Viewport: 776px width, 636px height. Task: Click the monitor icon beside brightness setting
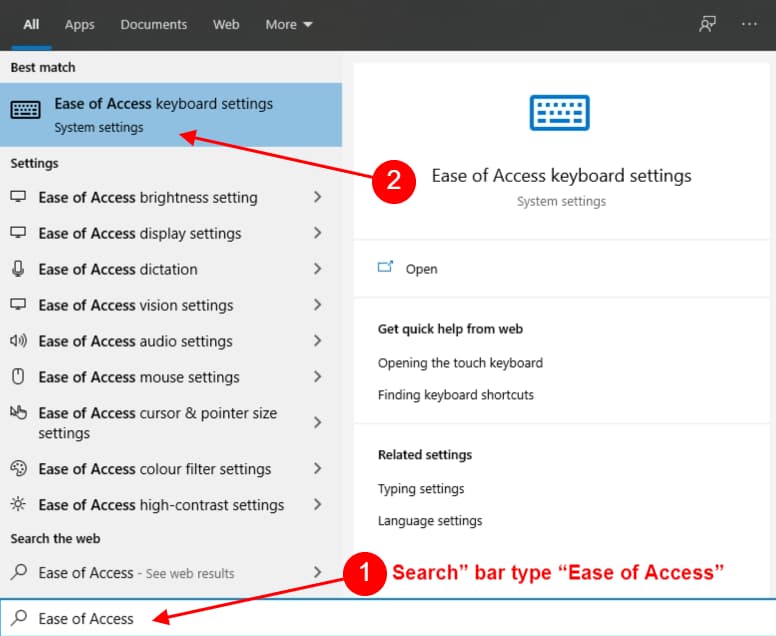(x=18, y=196)
